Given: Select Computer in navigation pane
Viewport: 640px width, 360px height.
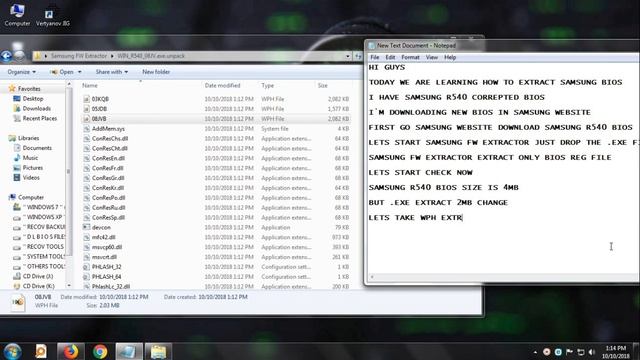Looking at the screenshot, I should 31,197.
